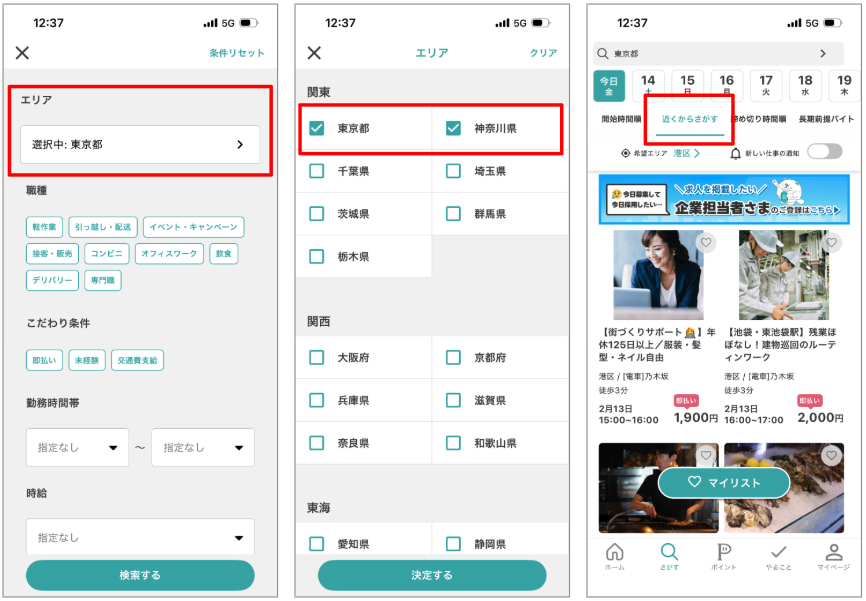Check the 兵庫県 checkbox

pos(316,400)
